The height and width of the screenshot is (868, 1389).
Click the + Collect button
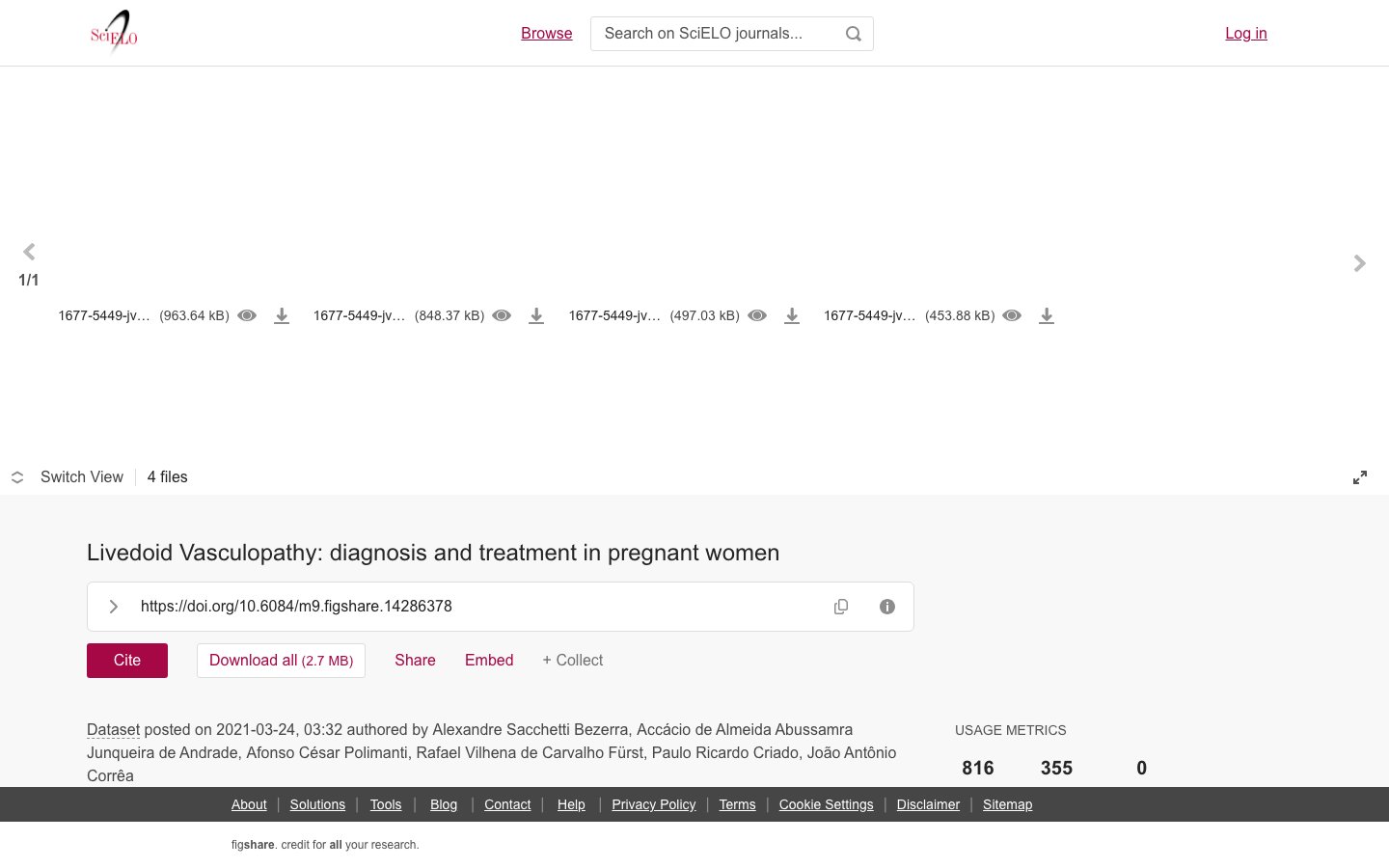tap(573, 661)
